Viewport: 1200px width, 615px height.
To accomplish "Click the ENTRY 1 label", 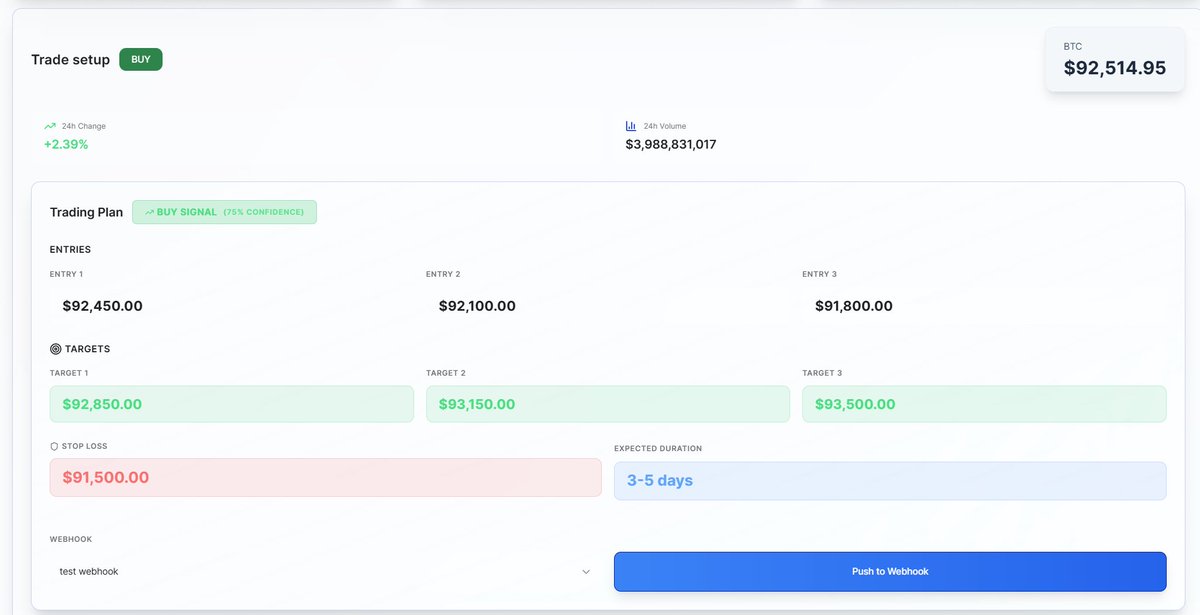I will pyautogui.click(x=67, y=274).
